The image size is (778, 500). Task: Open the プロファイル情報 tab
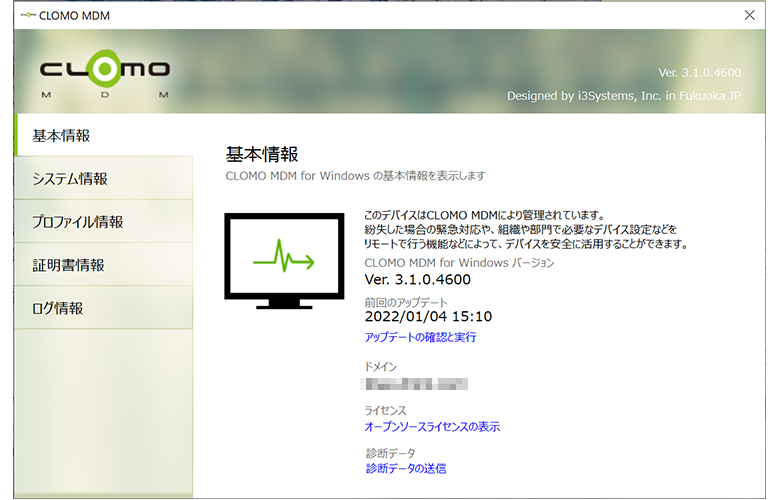[x=104, y=222]
